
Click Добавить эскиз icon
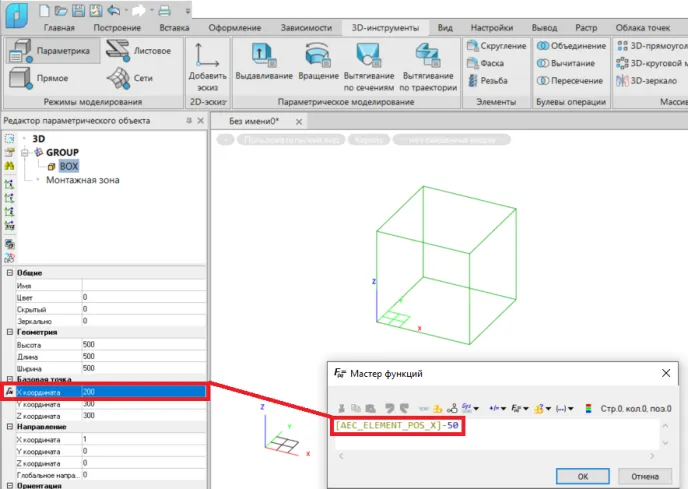pyautogui.click(x=208, y=57)
